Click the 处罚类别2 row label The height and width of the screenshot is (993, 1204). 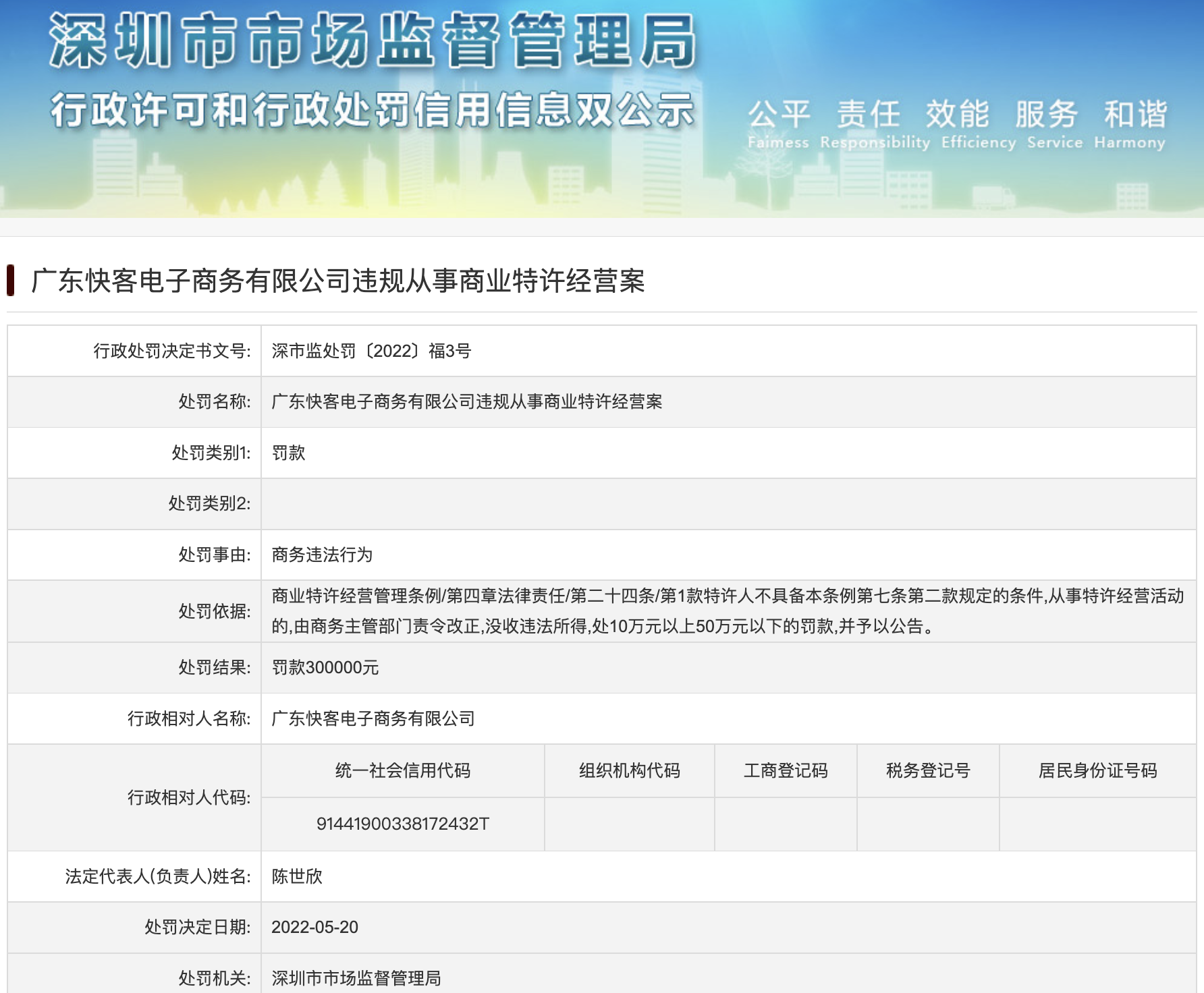(209, 503)
